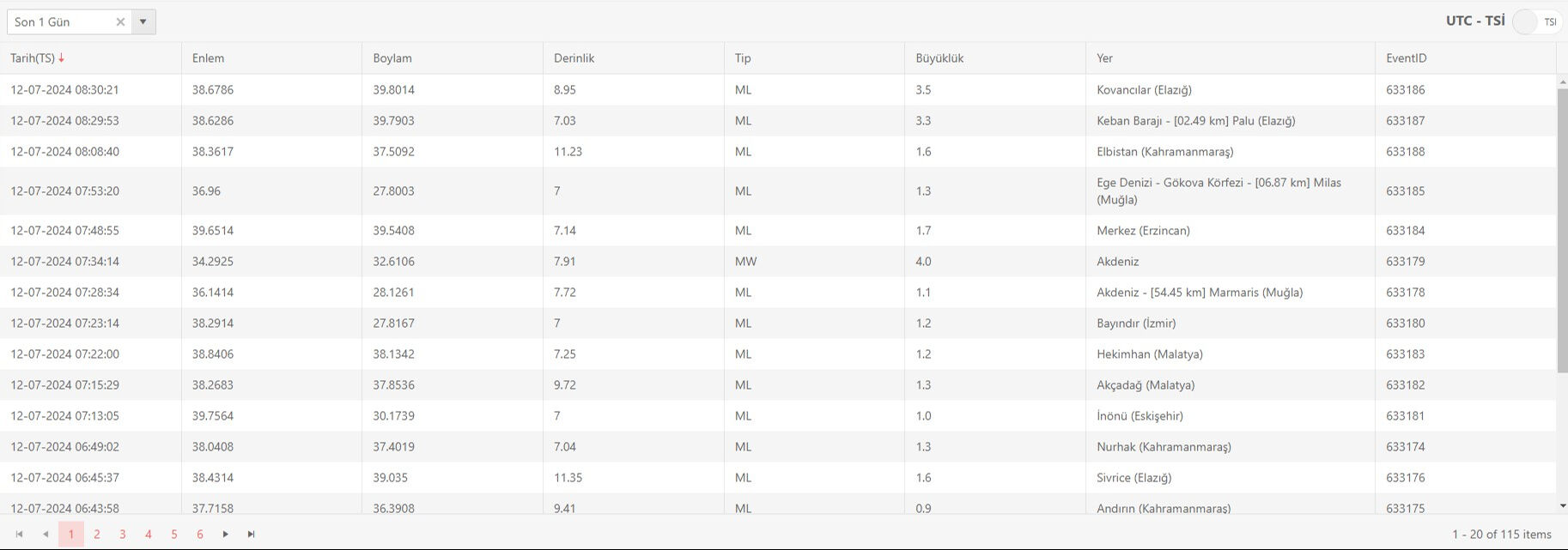The width and height of the screenshot is (1568, 550).
Task: Navigate to page 6 of results
Action: click(x=200, y=535)
